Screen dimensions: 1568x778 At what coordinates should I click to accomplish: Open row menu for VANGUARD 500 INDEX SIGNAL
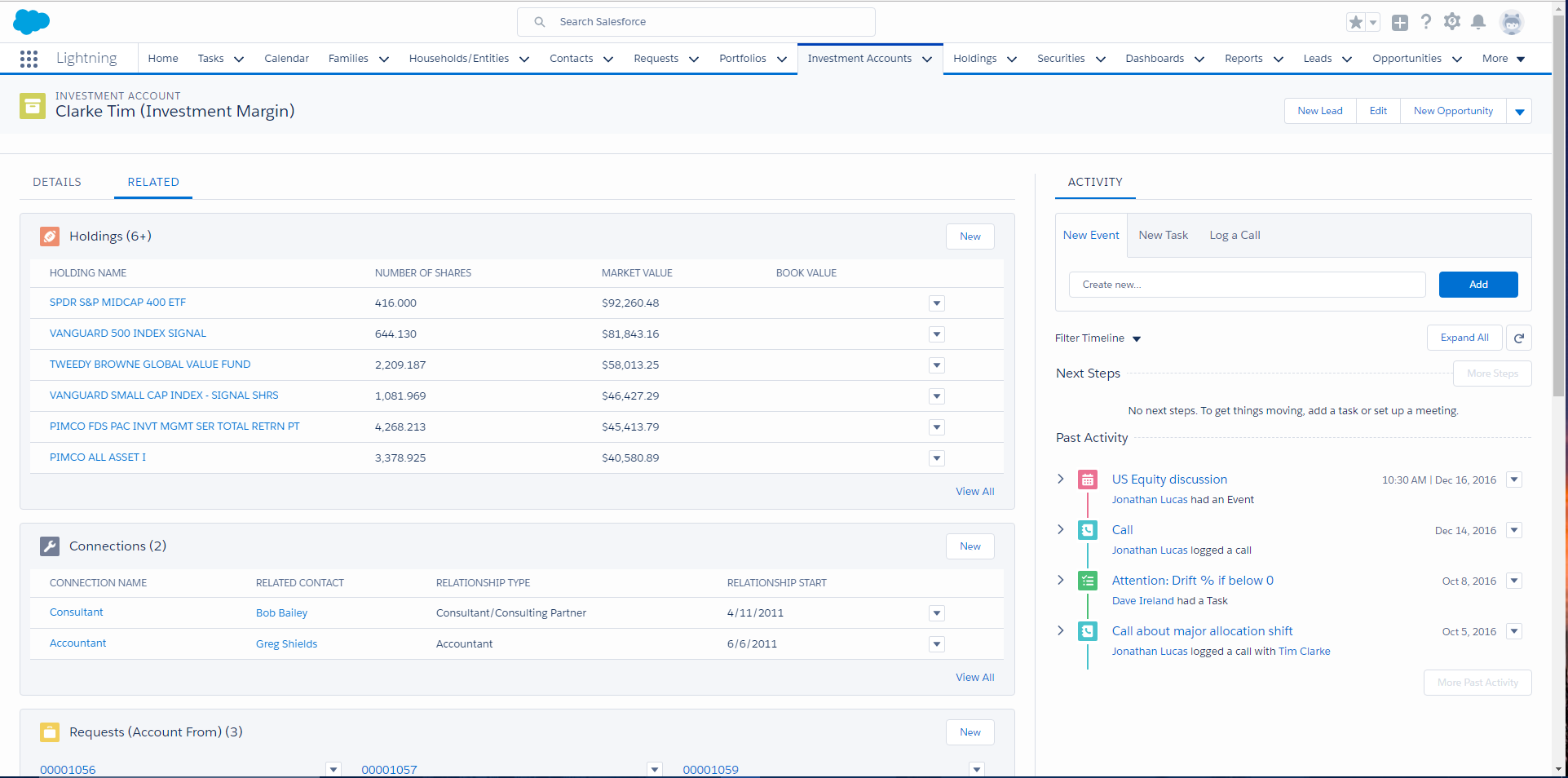[937, 334]
